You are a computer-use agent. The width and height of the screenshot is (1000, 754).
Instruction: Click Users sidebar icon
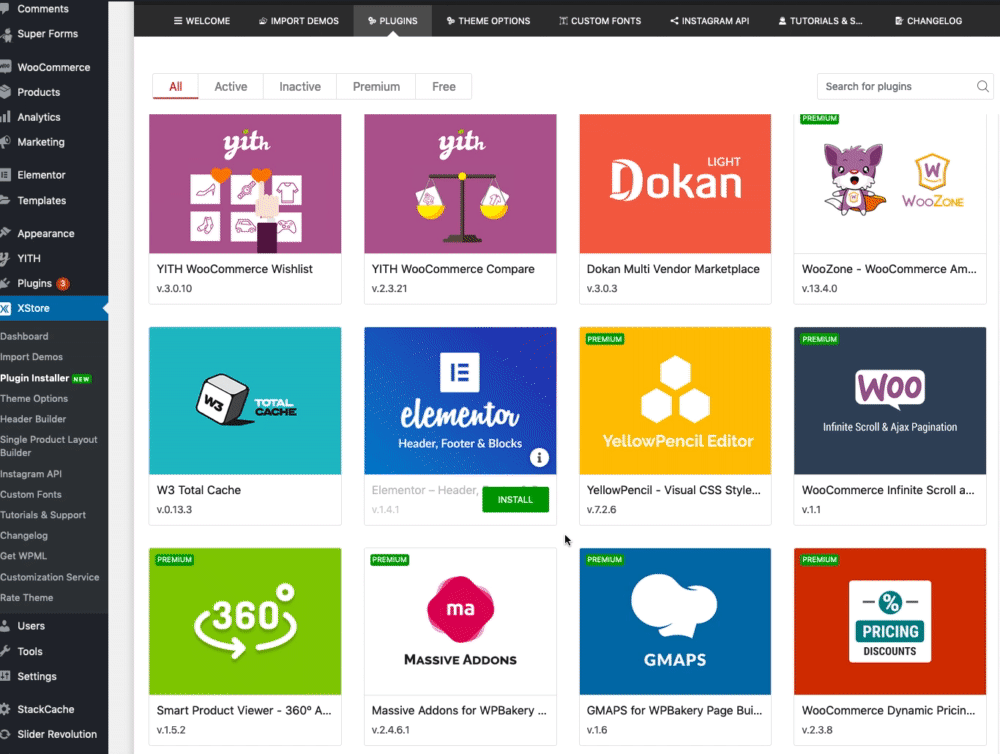5,626
